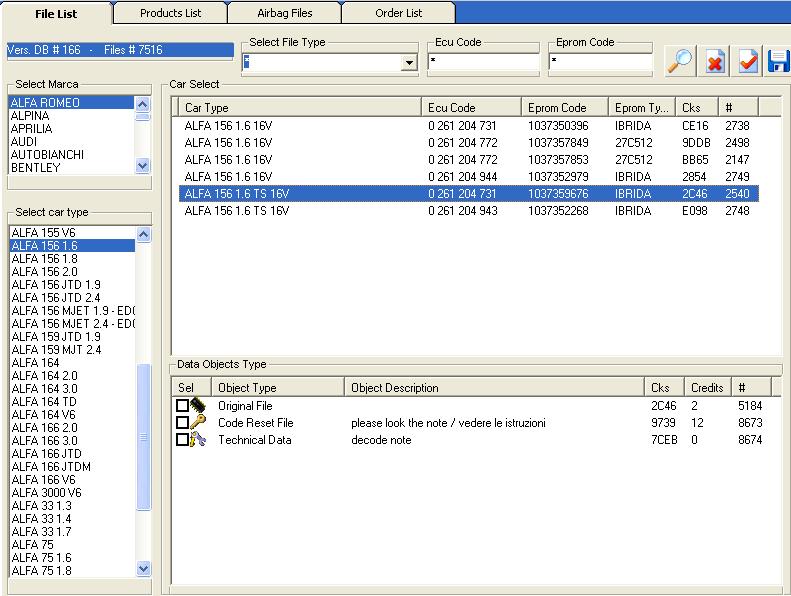Click the checkmark document icon
791x596 pixels.
(748, 62)
